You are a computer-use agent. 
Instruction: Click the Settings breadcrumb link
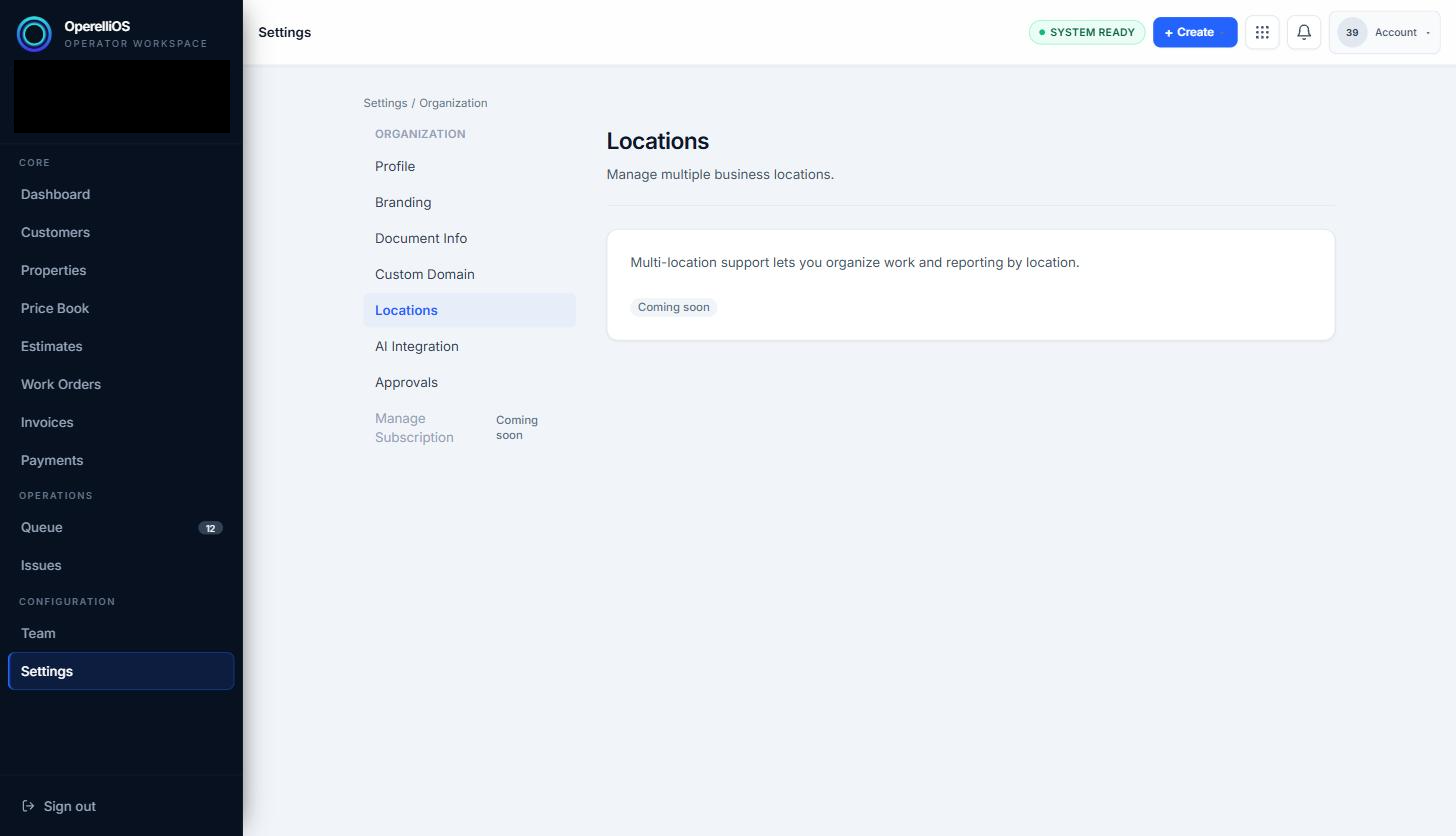coord(385,103)
